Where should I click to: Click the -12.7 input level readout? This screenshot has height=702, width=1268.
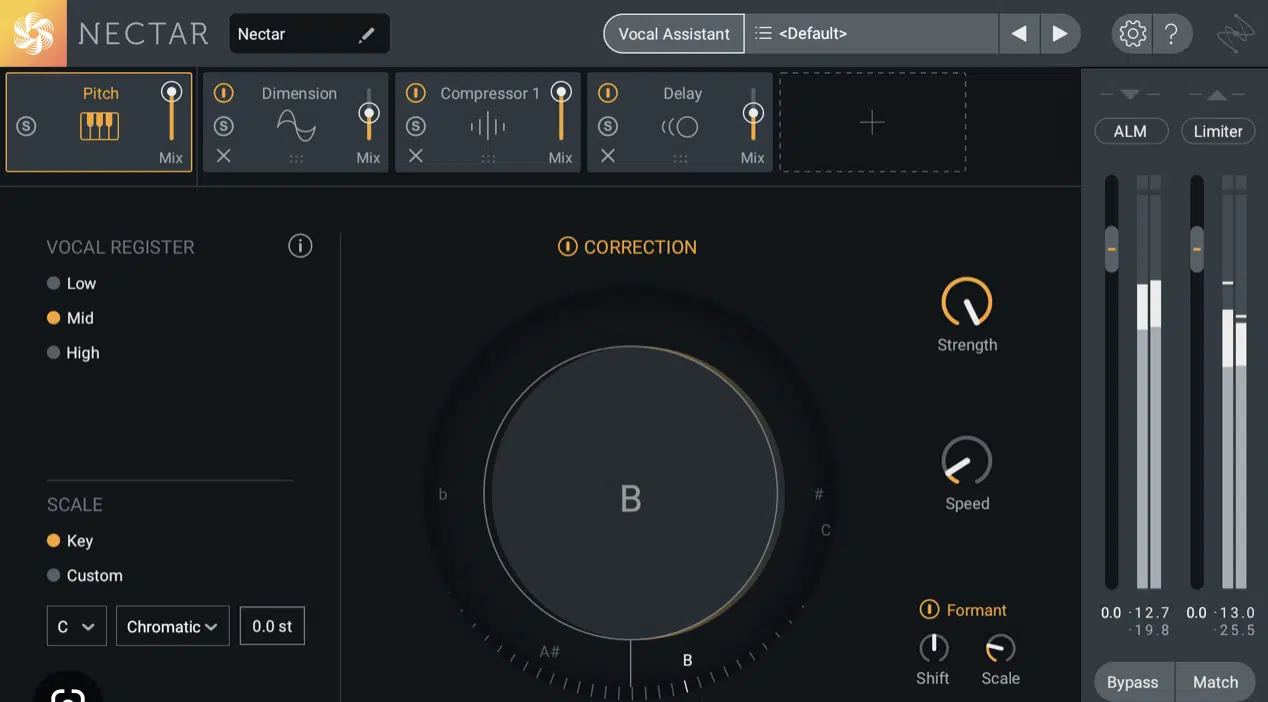tap(1148, 613)
